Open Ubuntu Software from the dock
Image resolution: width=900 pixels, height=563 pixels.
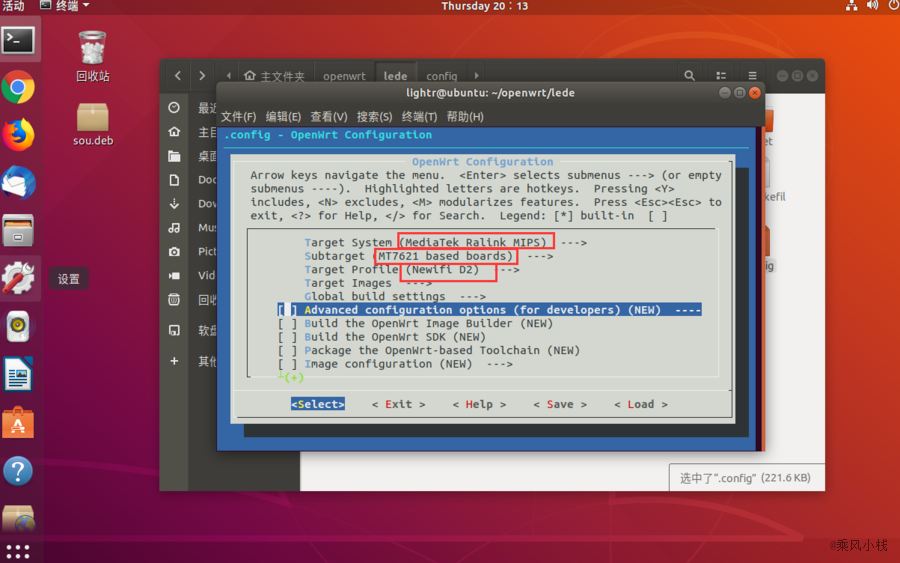click(x=18, y=423)
